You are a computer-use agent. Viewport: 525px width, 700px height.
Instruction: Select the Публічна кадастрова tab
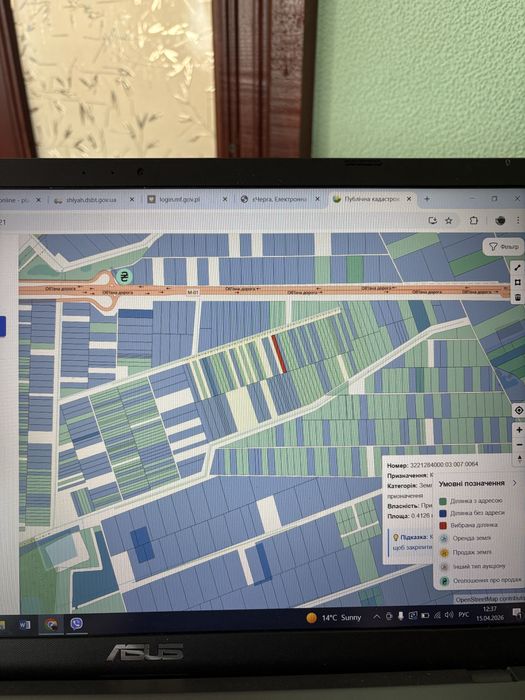click(371, 199)
